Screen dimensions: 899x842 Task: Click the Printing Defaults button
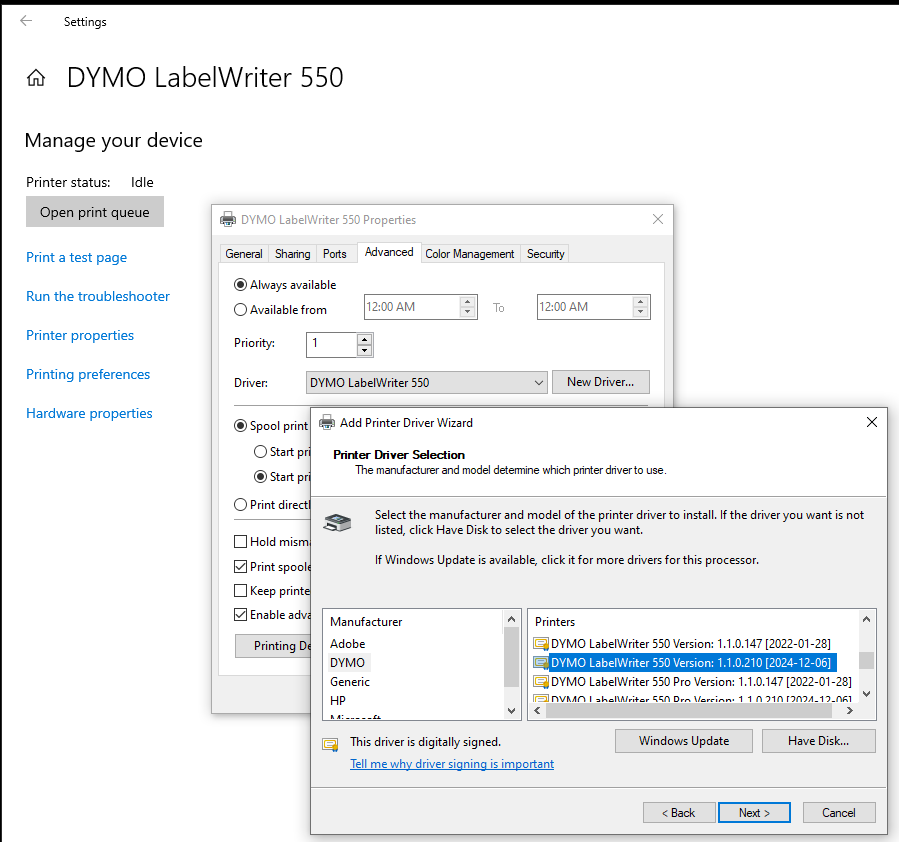click(x=274, y=645)
